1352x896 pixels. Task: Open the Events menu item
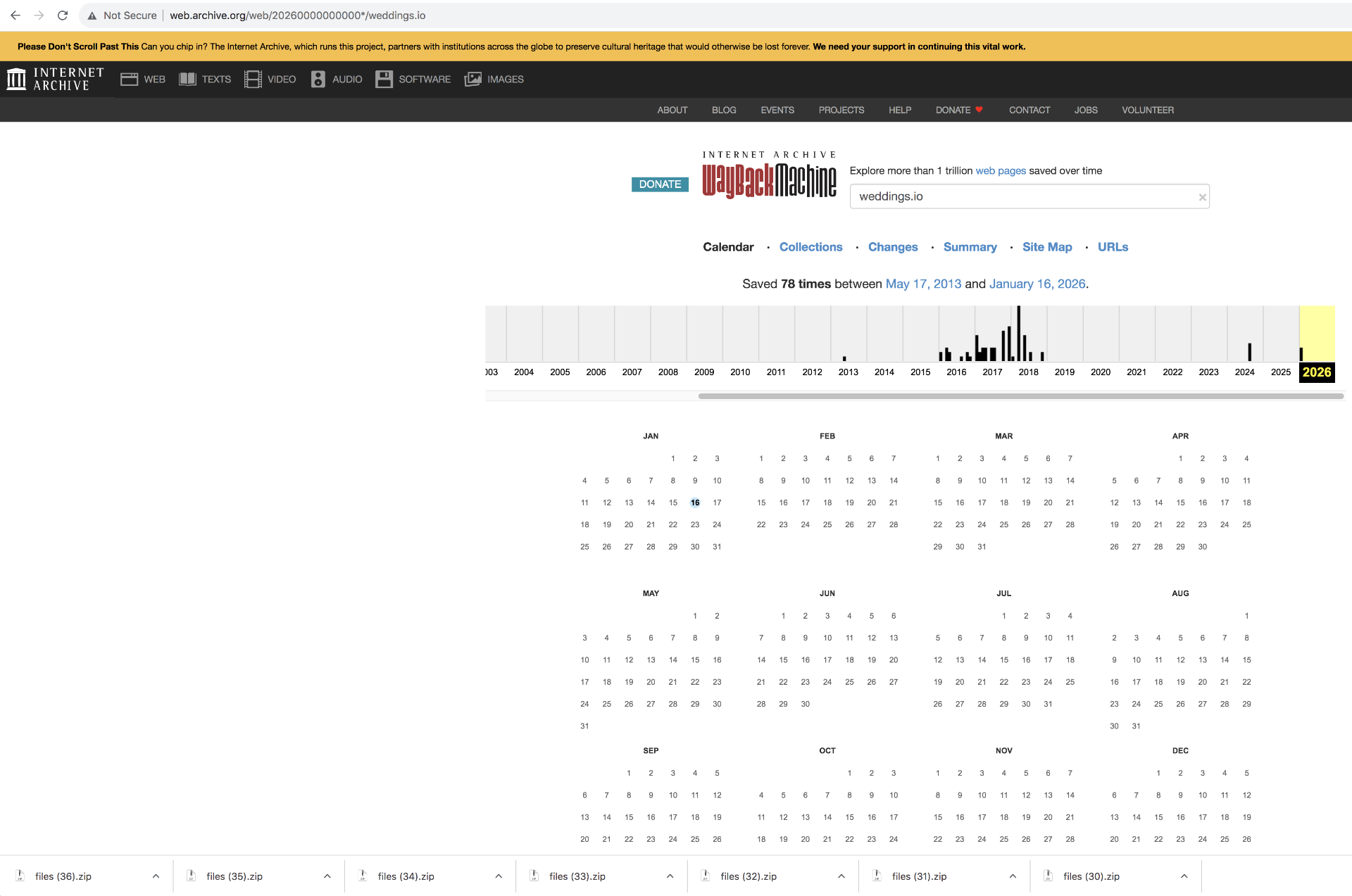point(777,110)
